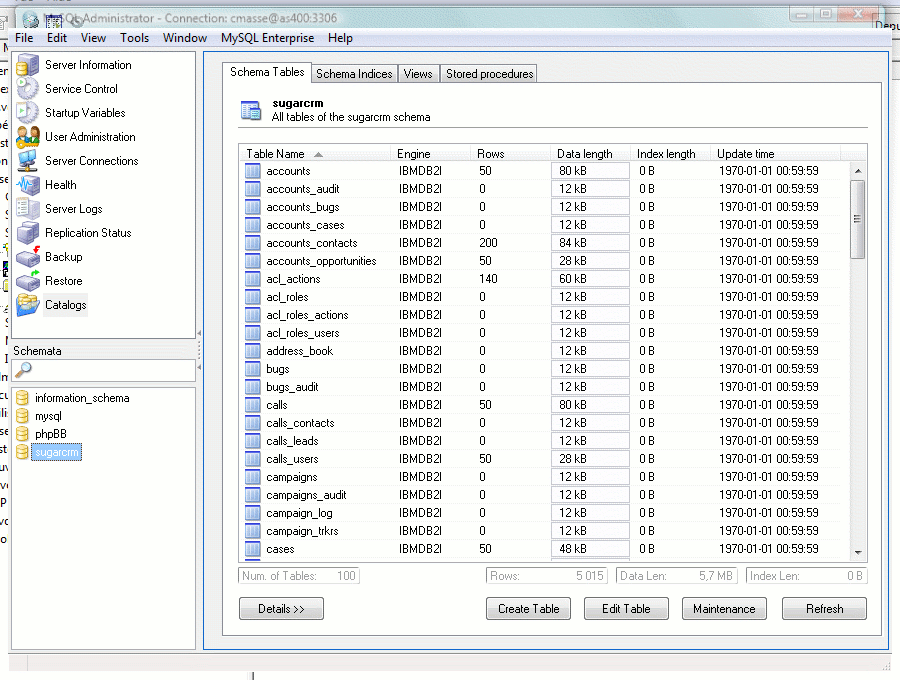Screen dimensions: 900x680
Task: Open the View menu
Action: [93, 38]
